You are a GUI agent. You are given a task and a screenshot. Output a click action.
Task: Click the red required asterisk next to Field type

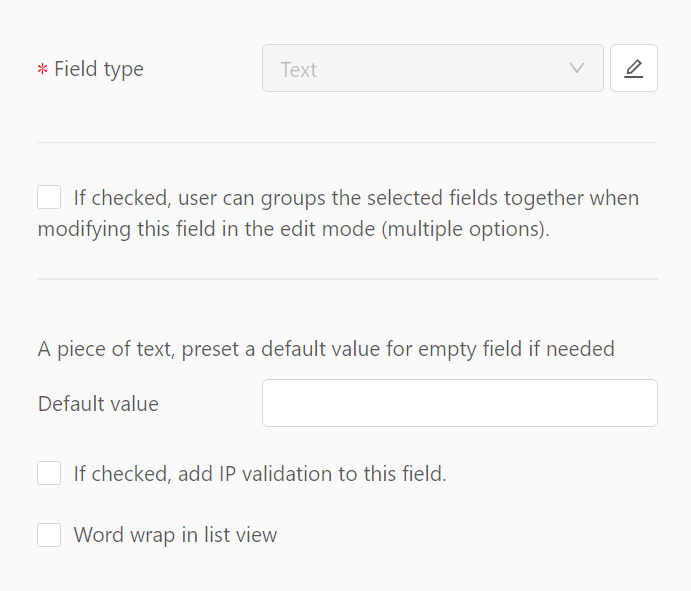pyautogui.click(x=42, y=69)
